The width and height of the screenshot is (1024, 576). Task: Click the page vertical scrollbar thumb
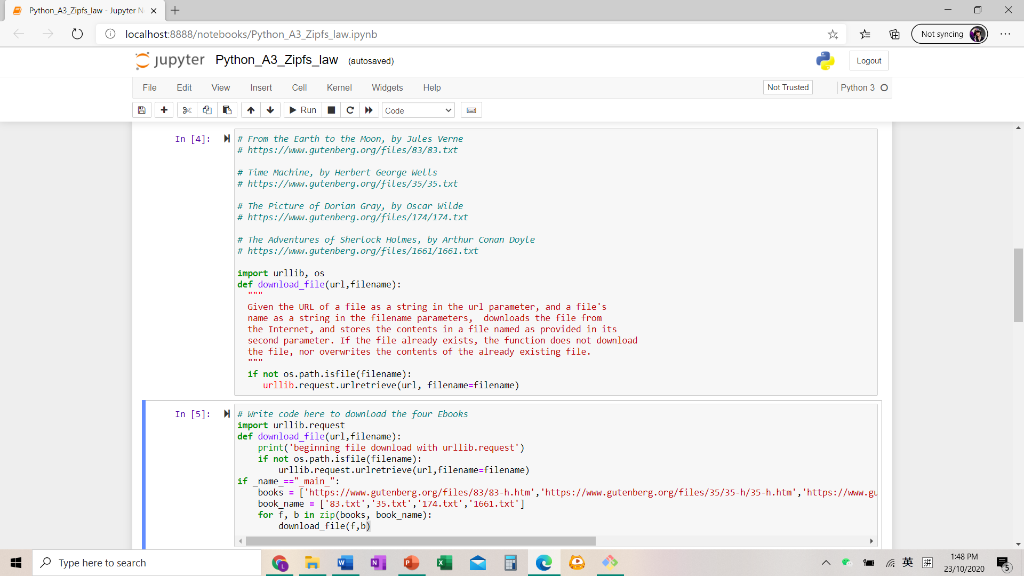tap(1018, 285)
